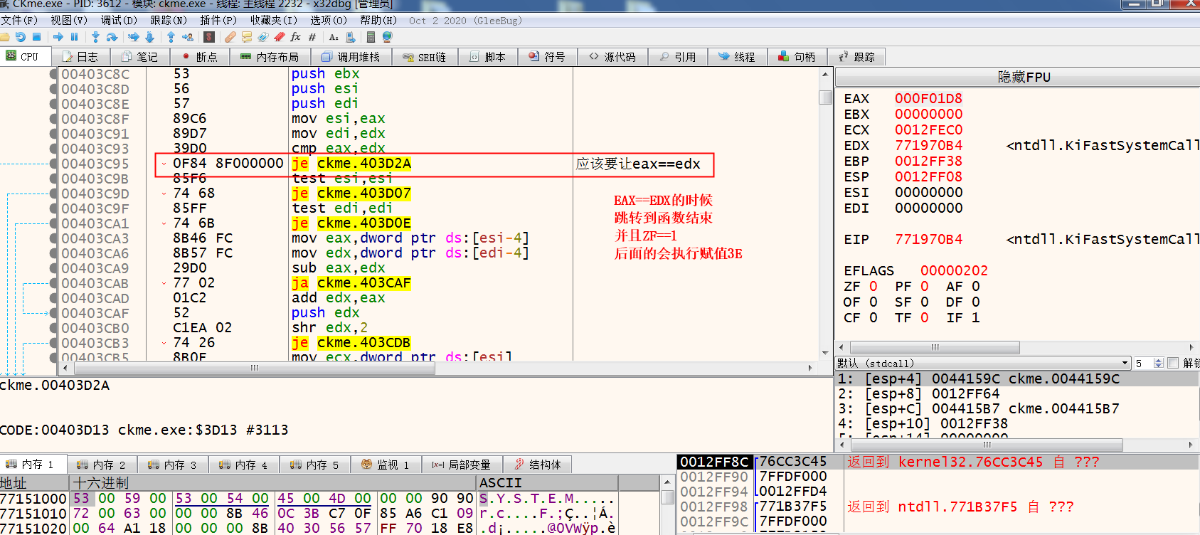Switch to the SEH链 tab
This screenshot has width=1200, height=535.
(424, 57)
